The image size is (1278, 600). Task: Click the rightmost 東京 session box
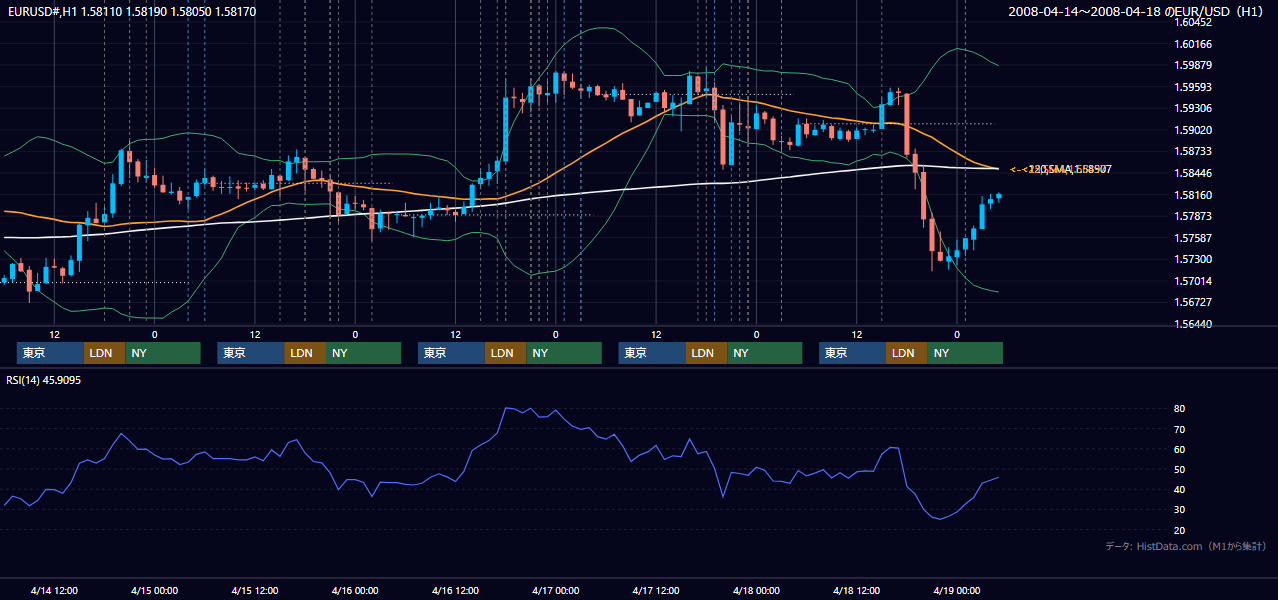pyautogui.click(x=852, y=353)
